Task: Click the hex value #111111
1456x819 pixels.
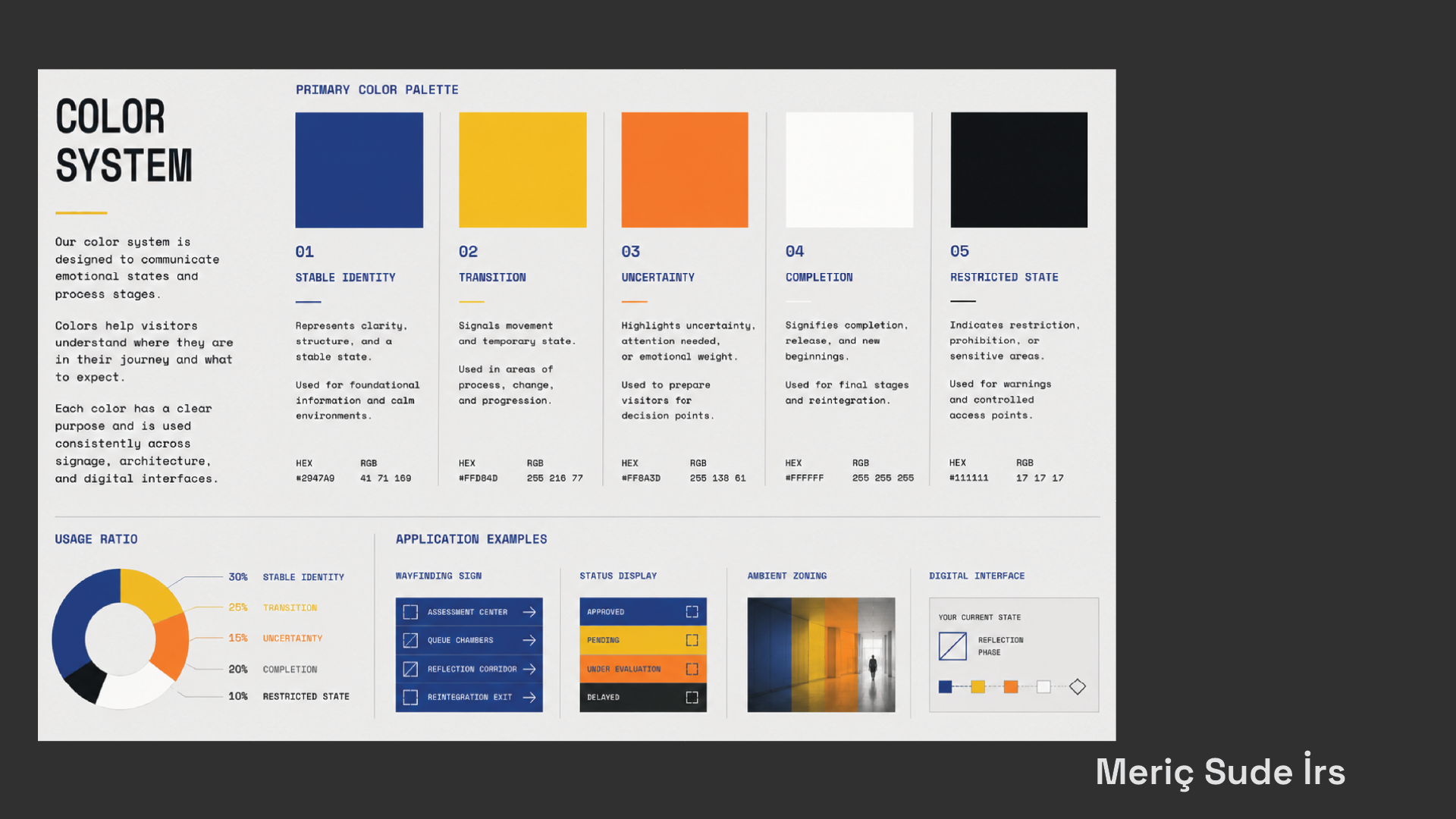Action: point(969,478)
